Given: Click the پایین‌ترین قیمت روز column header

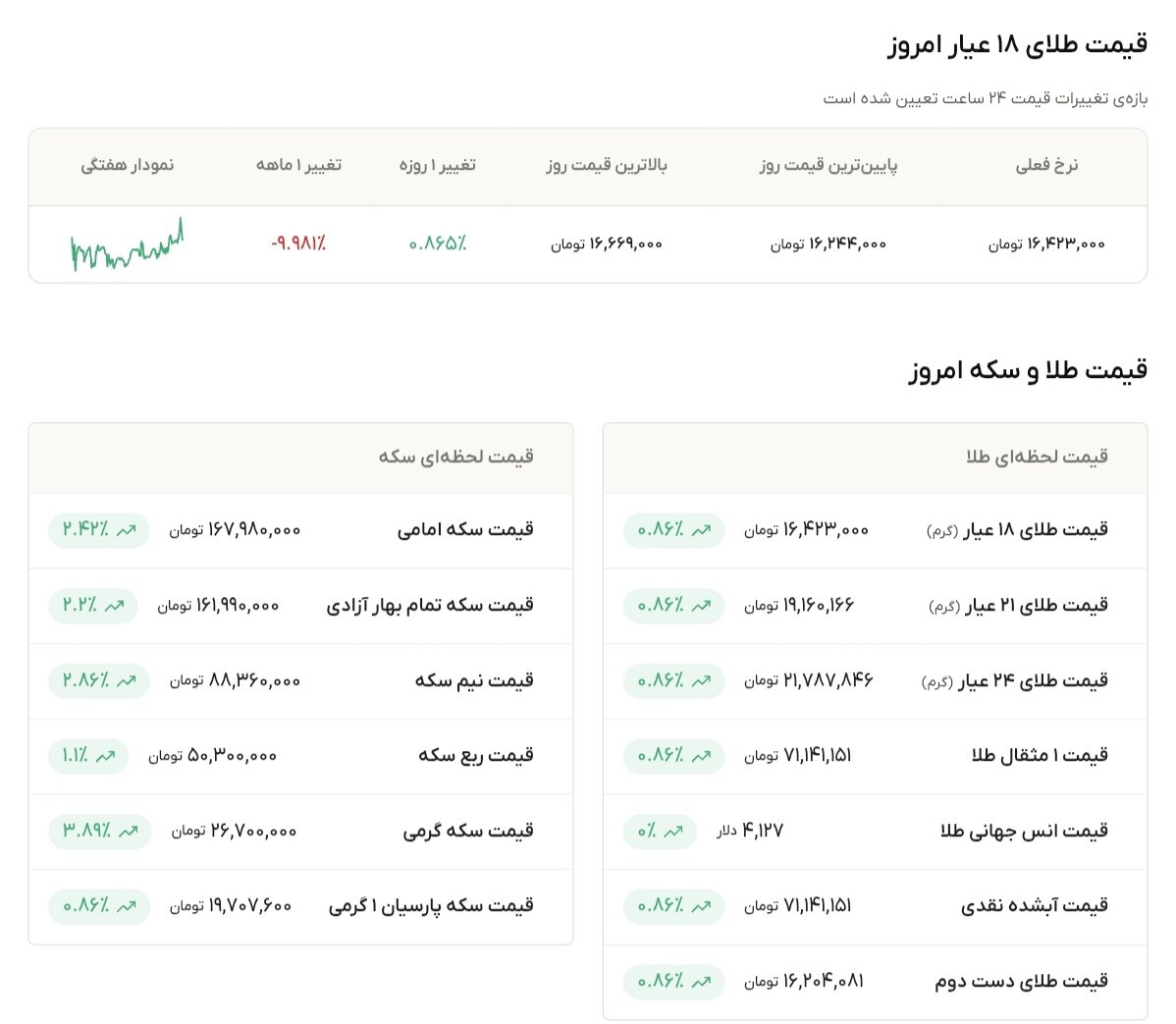Looking at the screenshot, I should coord(828,165).
